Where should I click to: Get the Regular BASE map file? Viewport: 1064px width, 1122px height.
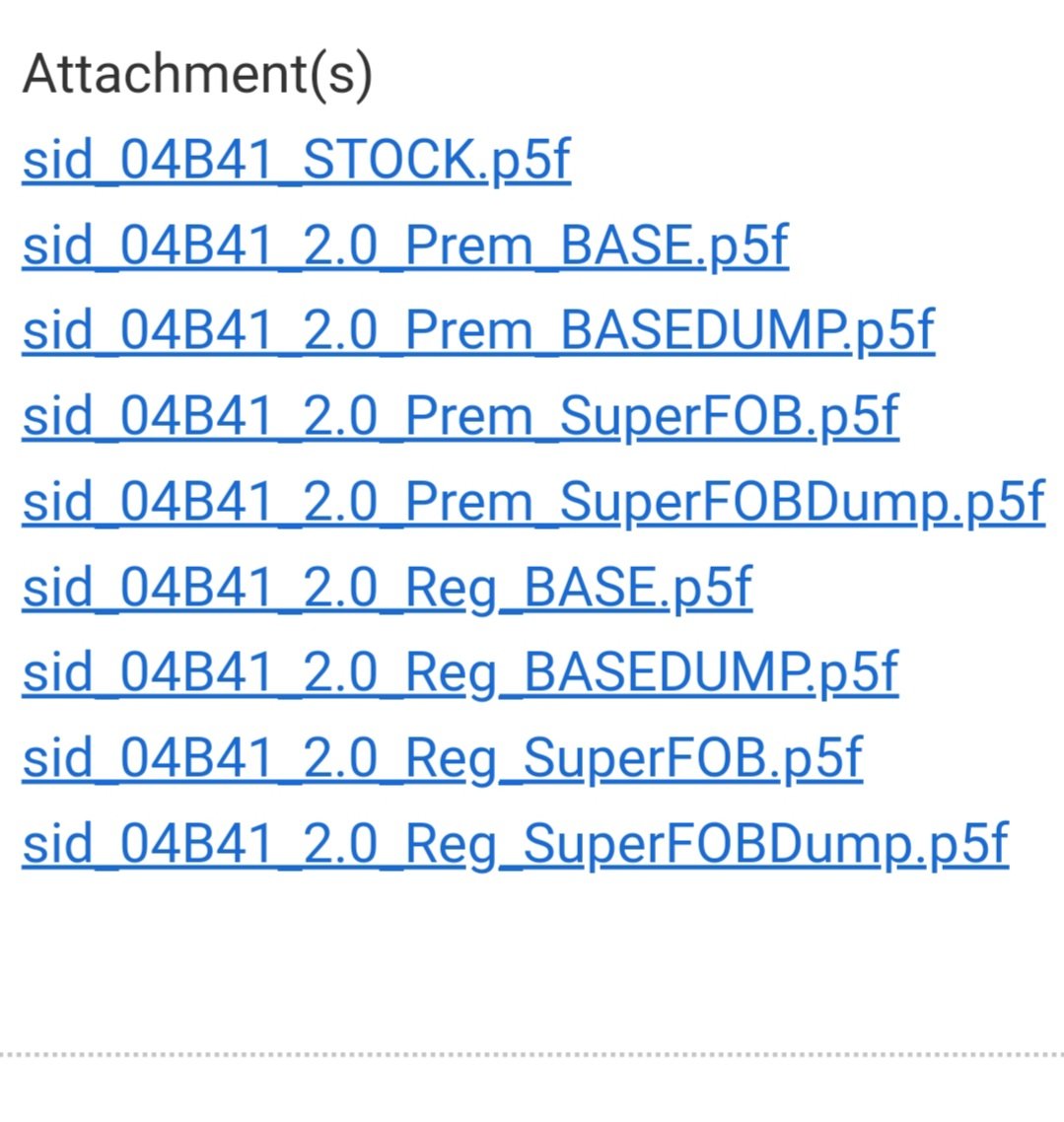[388, 589]
